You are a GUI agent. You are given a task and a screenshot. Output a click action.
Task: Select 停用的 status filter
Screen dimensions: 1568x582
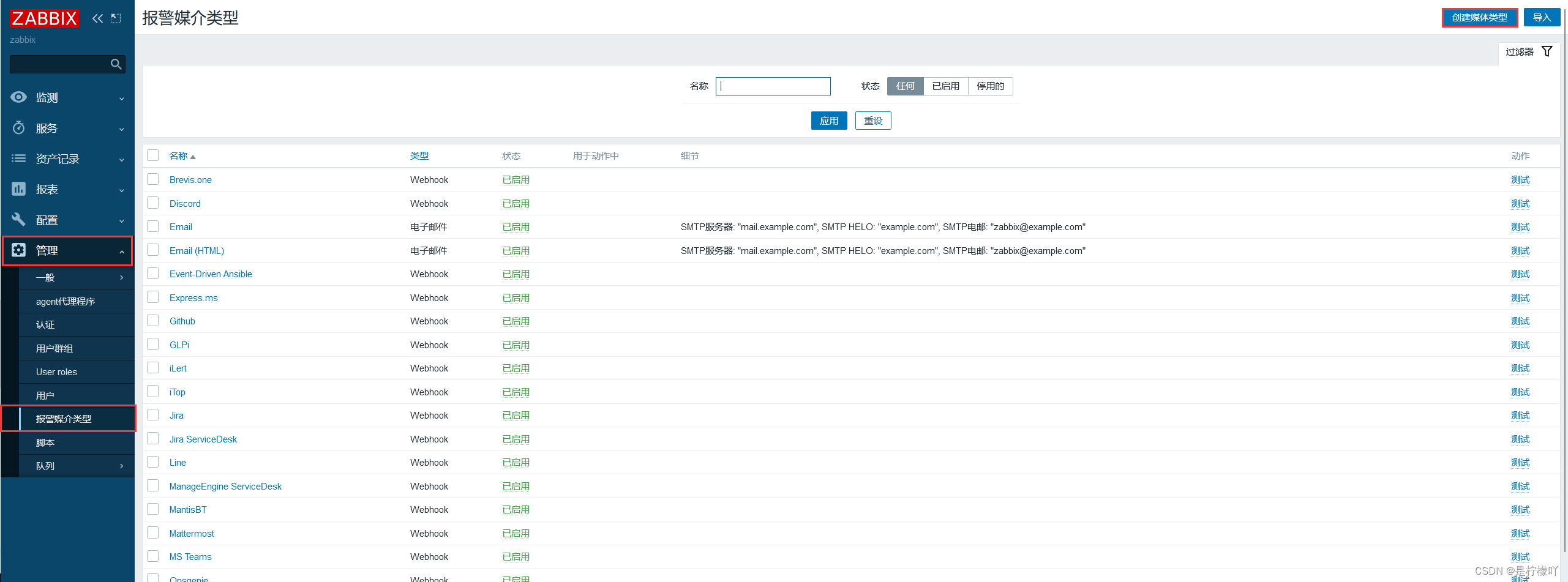(990, 86)
